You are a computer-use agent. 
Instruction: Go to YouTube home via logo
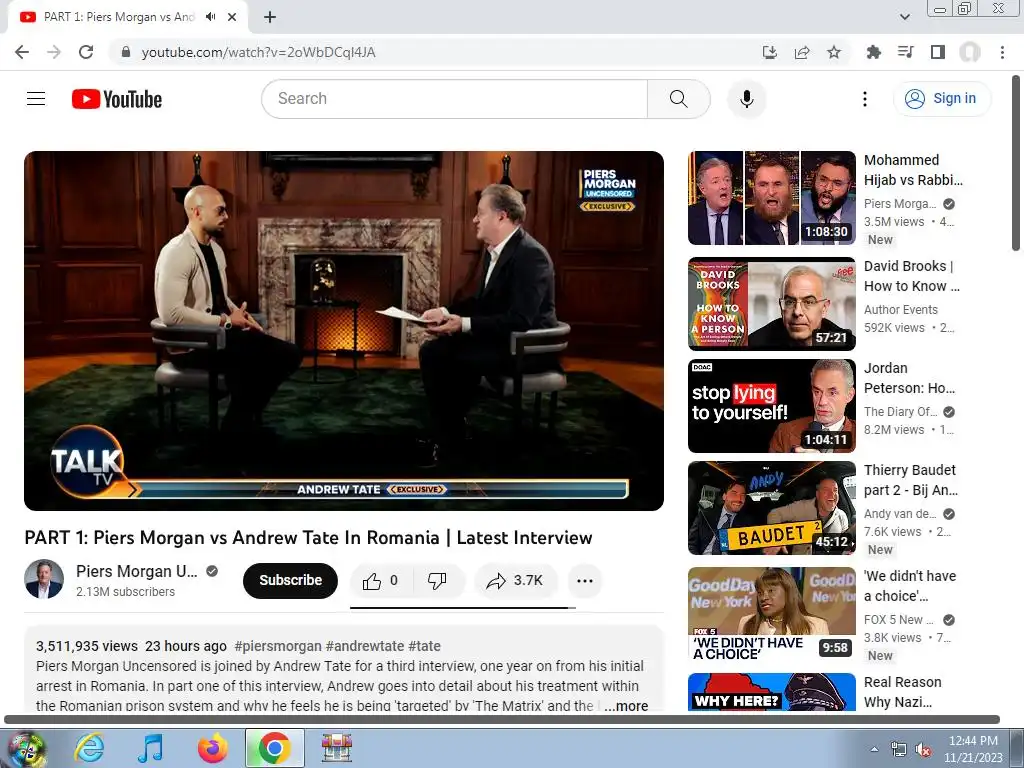click(x=117, y=99)
